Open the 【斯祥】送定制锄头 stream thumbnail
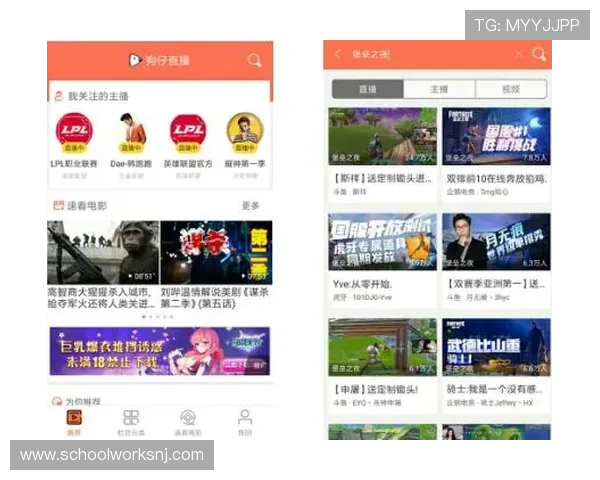The width and height of the screenshot is (600, 480). click(382, 136)
